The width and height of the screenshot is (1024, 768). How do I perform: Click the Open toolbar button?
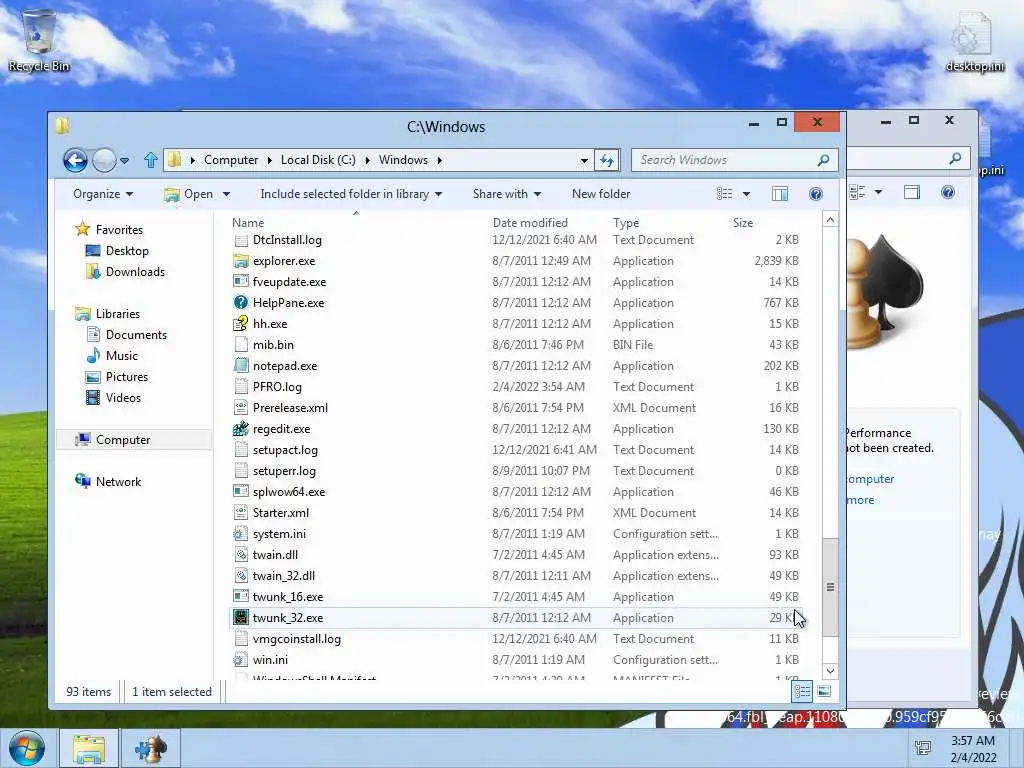click(189, 194)
